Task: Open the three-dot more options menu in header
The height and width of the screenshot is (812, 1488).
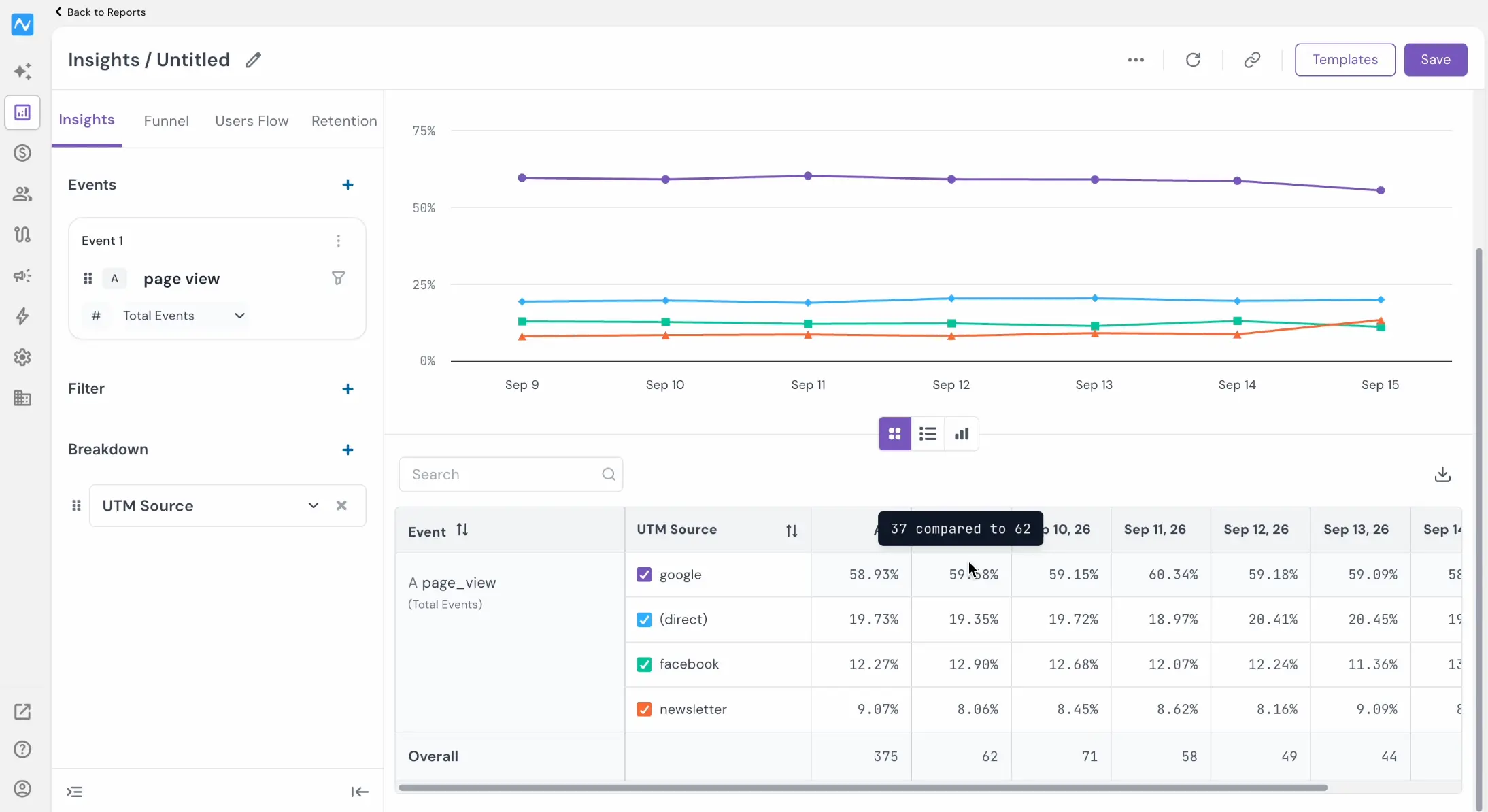Action: tap(1136, 60)
